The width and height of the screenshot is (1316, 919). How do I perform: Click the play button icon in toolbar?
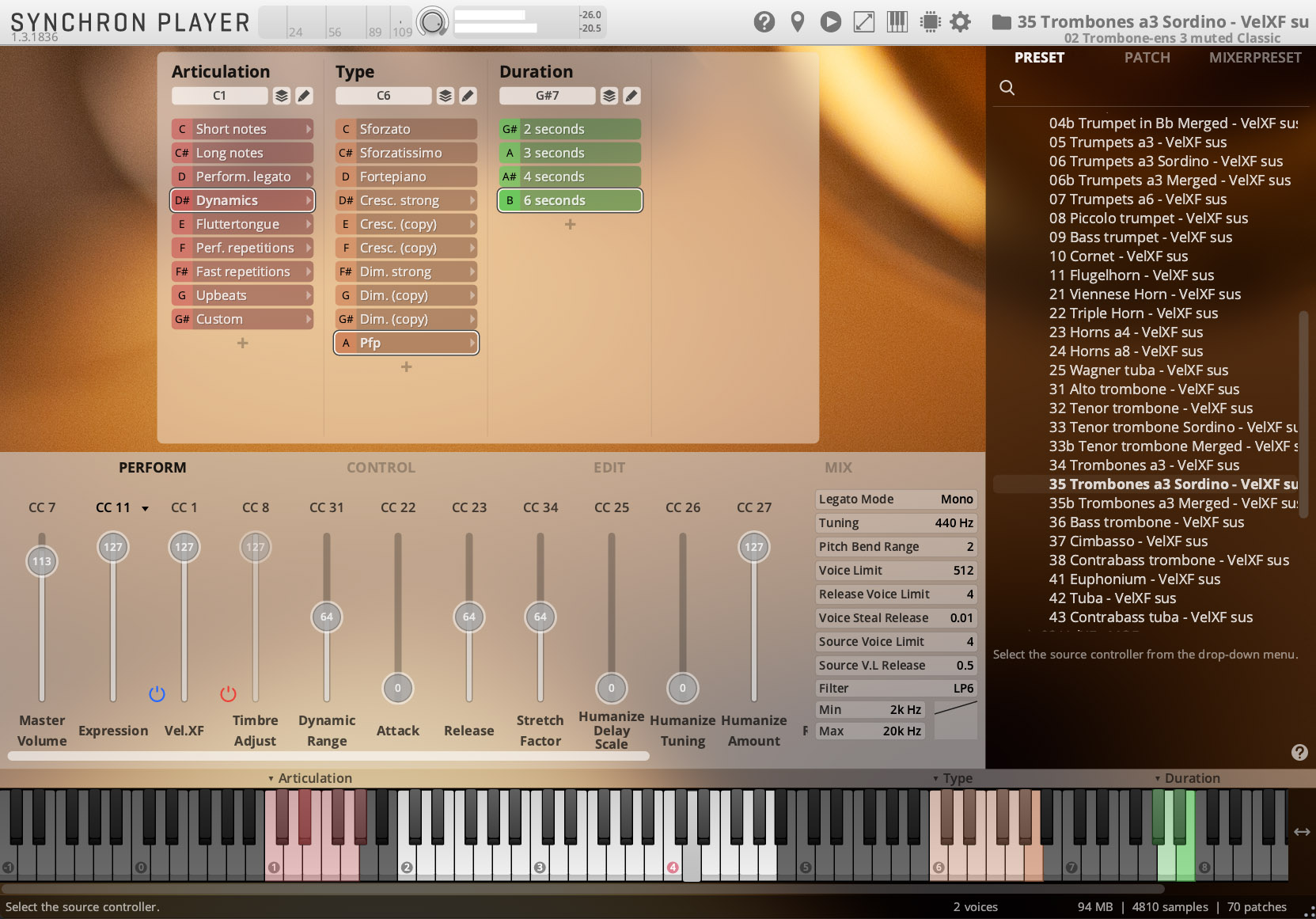[830, 22]
